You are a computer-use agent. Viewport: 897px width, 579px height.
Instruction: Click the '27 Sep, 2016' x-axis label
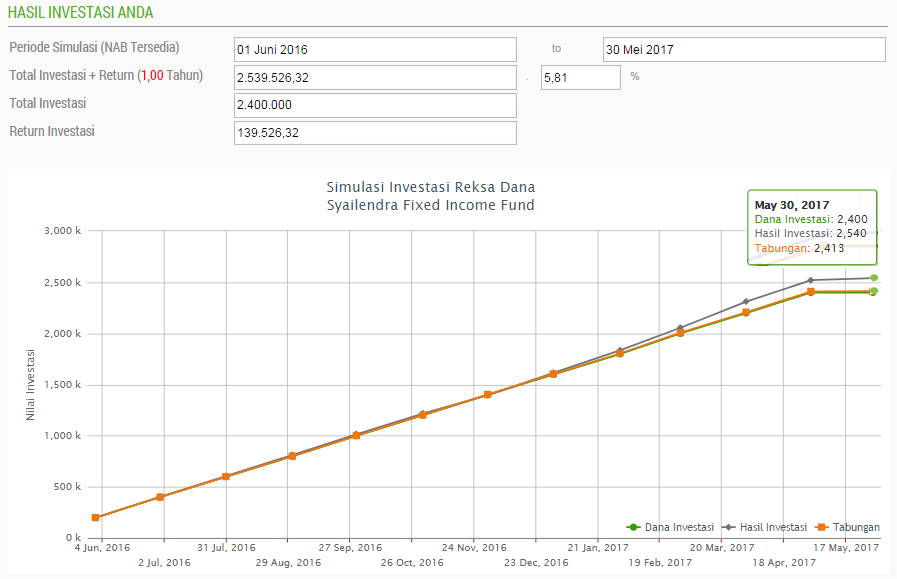350,548
